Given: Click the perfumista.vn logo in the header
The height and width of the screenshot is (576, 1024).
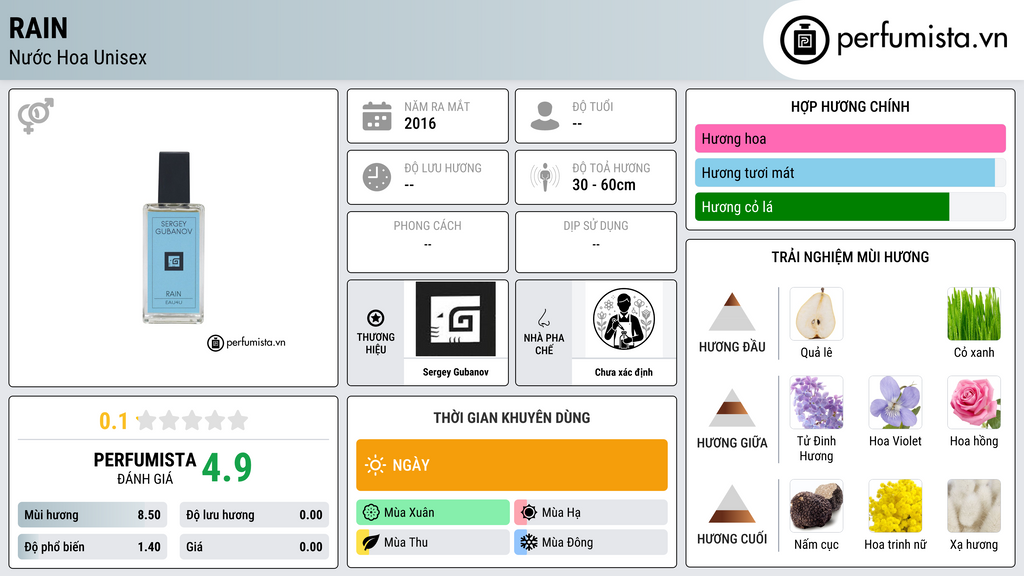Looking at the screenshot, I should coord(893,39).
